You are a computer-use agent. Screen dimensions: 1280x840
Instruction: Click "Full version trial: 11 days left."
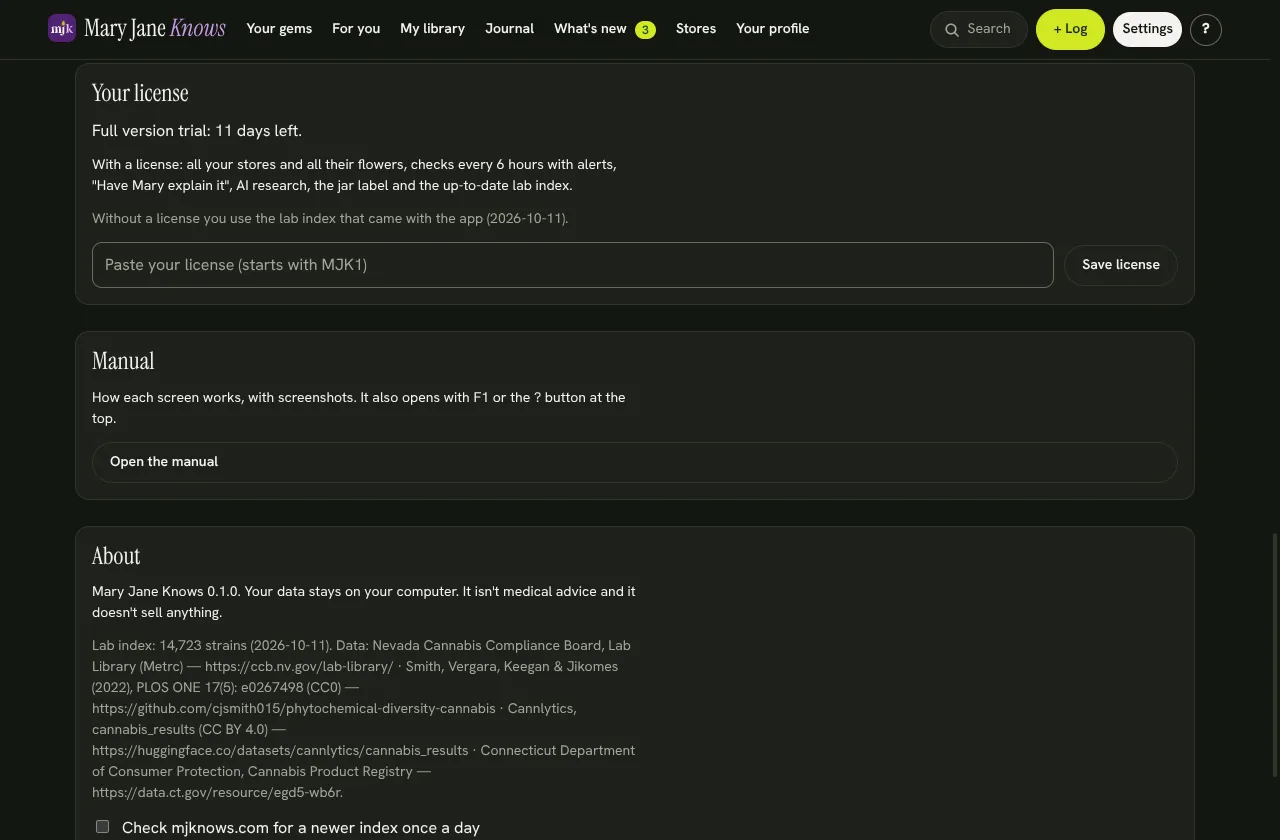[197, 131]
